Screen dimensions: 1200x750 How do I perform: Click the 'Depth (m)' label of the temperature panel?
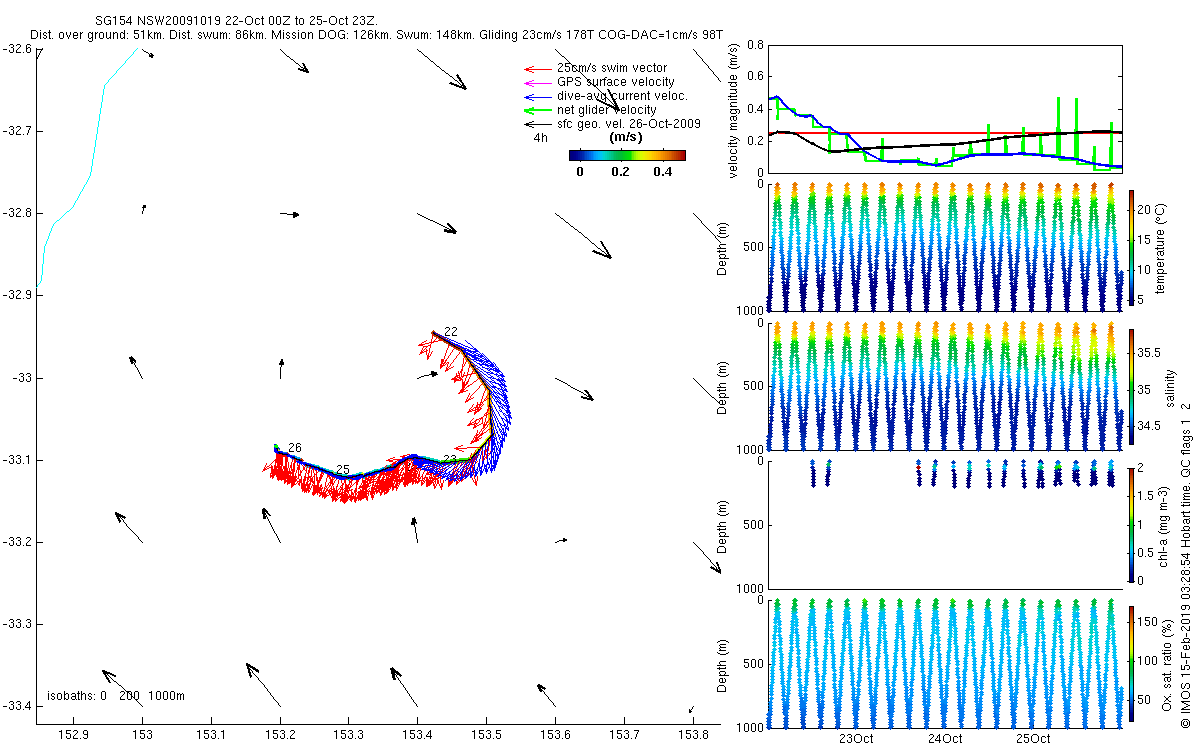pyautogui.click(x=724, y=248)
